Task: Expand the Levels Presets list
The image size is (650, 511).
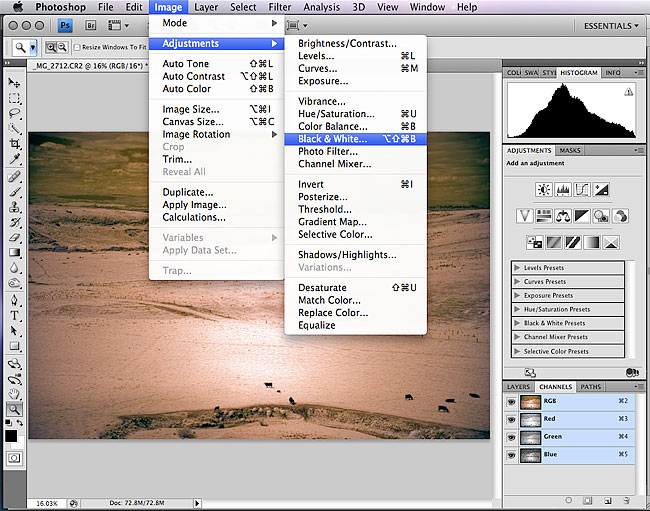Action: (516, 268)
